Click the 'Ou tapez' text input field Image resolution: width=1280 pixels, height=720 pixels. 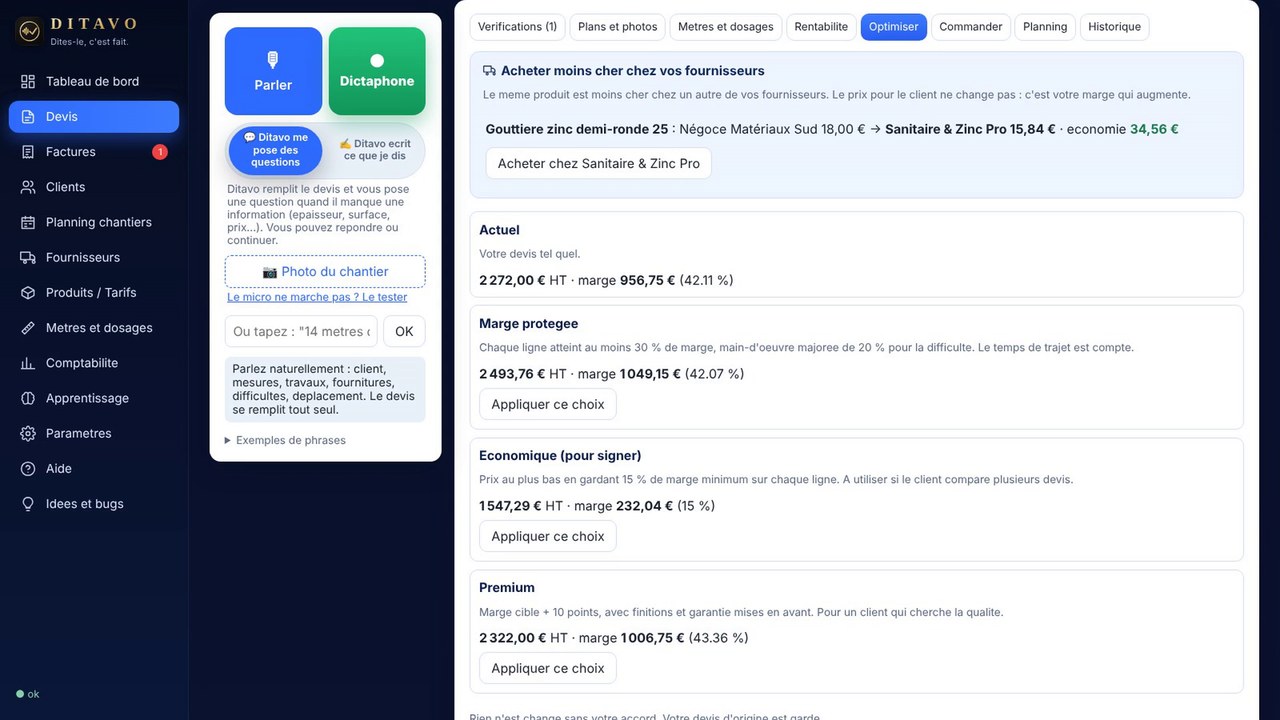point(301,332)
